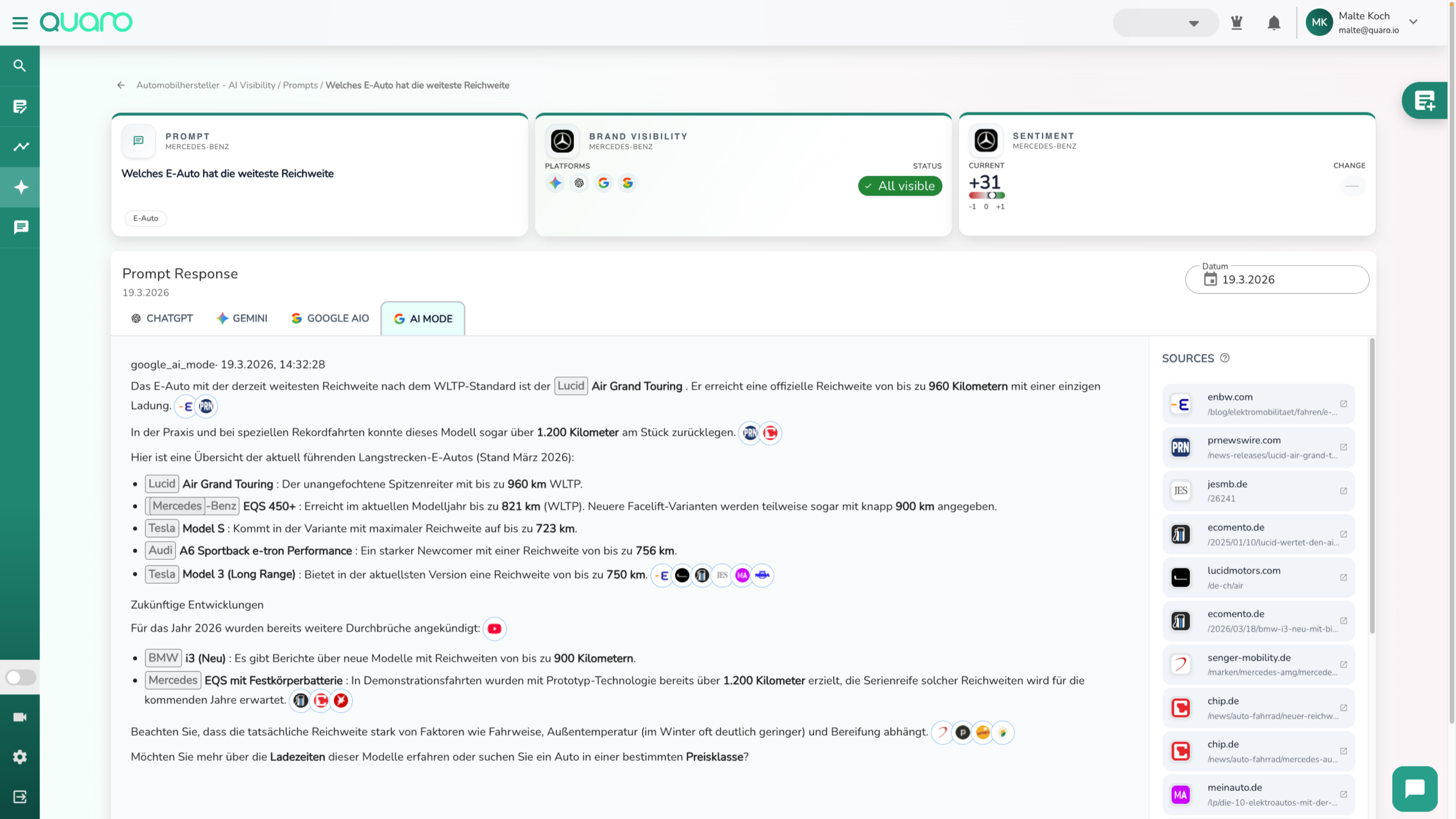Switch to the ChatGPT tab
This screenshot has width=1456, height=819.
(162, 319)
